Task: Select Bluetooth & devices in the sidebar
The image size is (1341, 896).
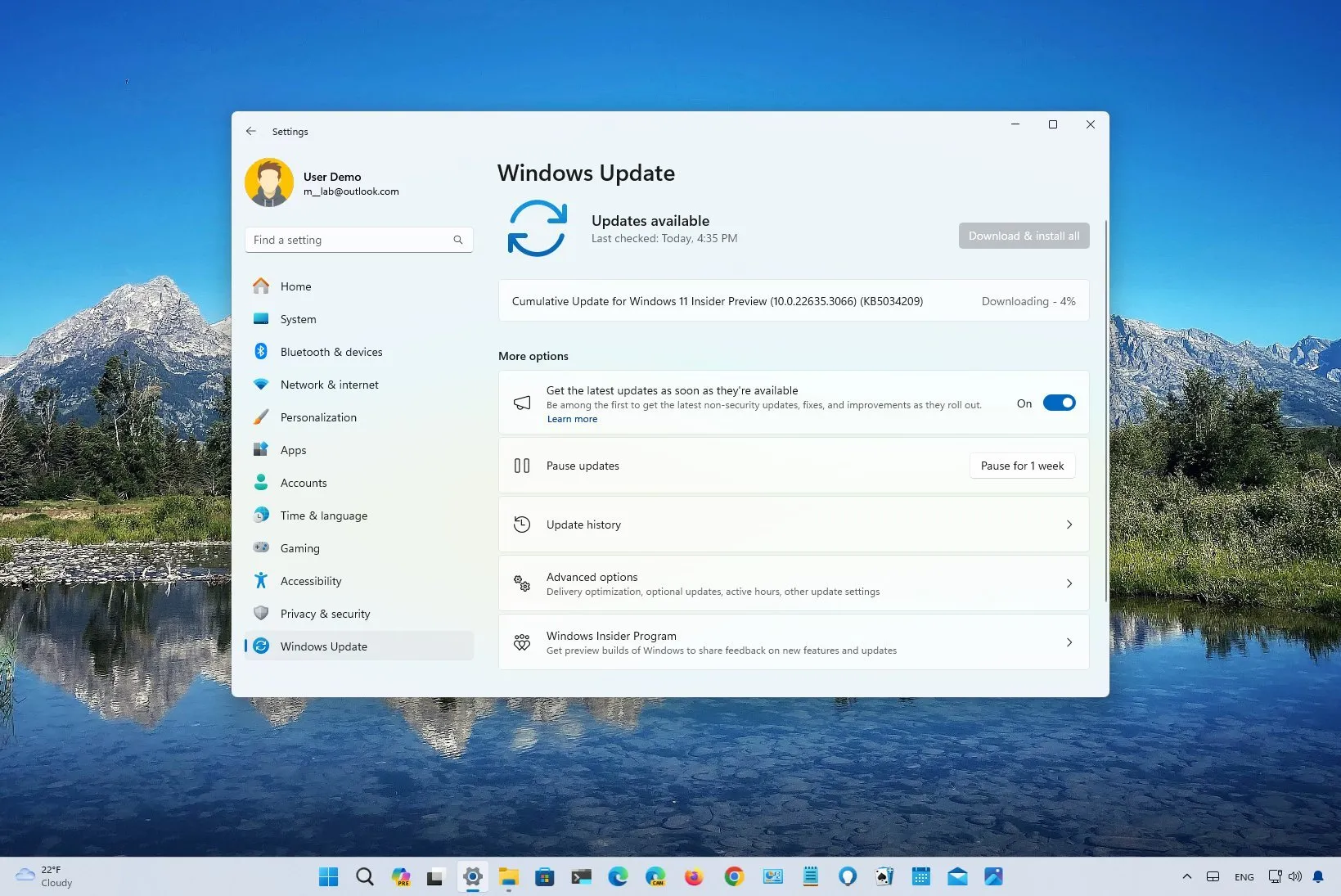Action: [331, 352]
